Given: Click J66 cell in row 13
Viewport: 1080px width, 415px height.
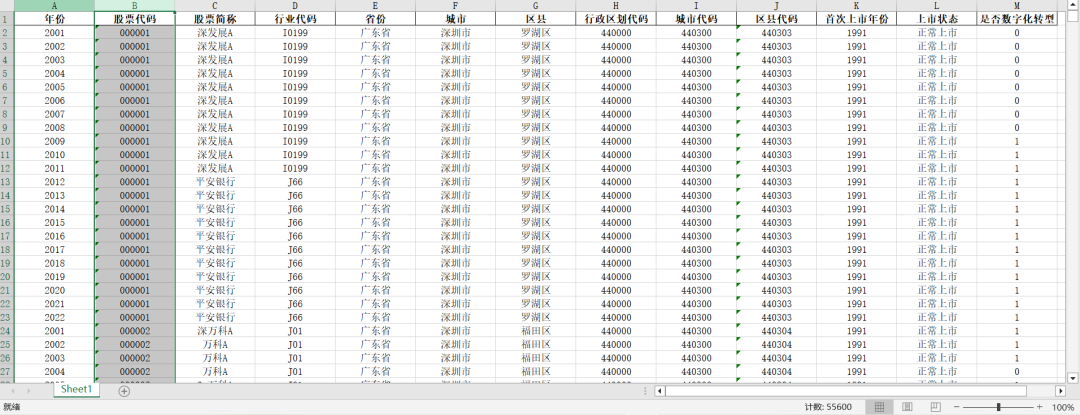Looking at the screenshot, I should (x=295, y=182).
